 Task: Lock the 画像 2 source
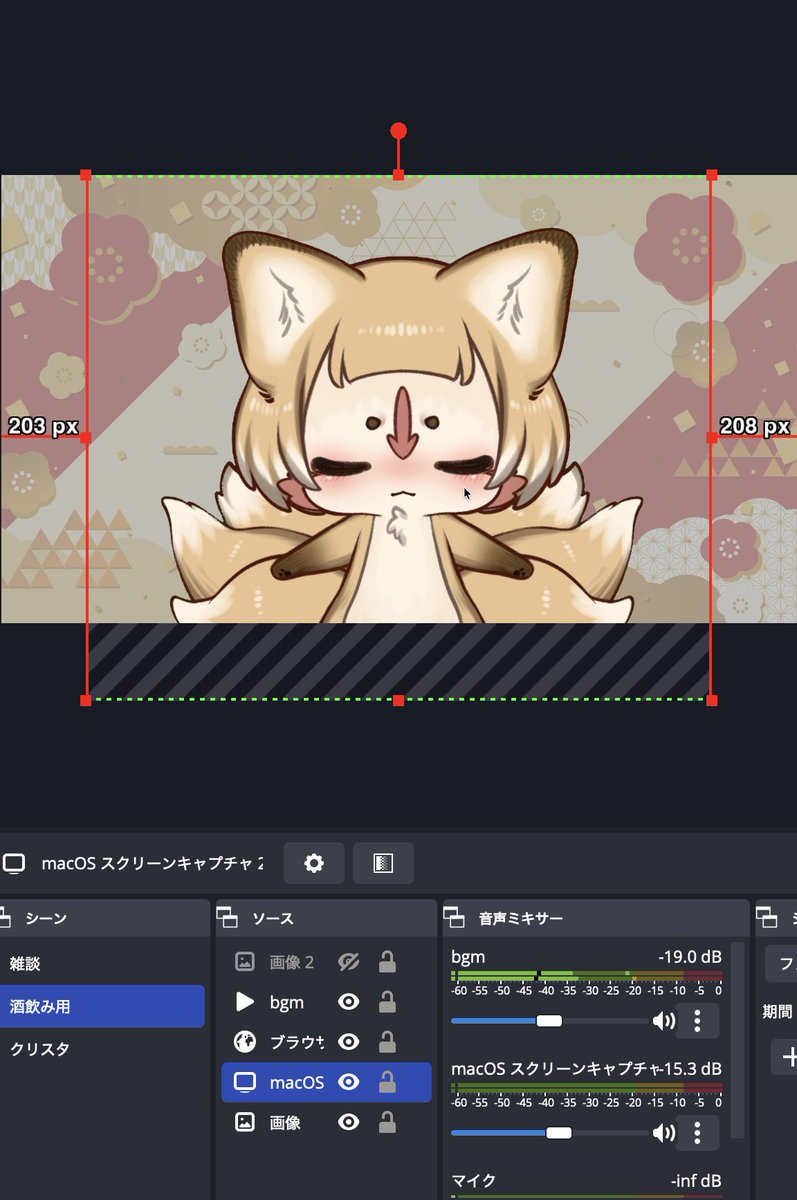pos(387,962)
